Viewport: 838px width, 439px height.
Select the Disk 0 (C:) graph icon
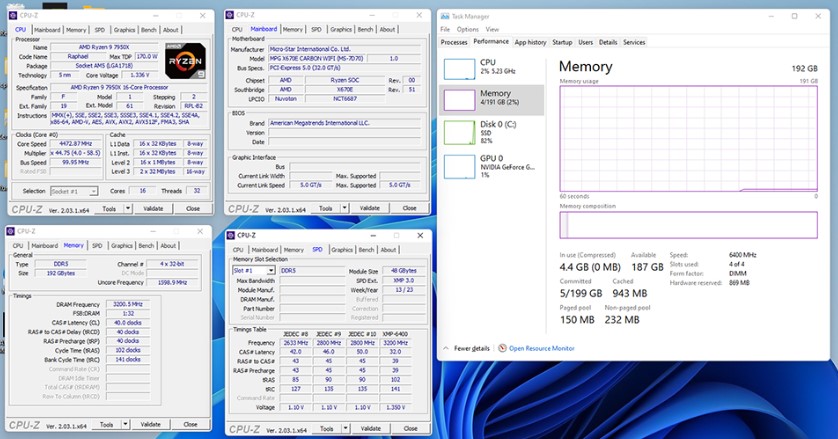(x=459, y=130)
